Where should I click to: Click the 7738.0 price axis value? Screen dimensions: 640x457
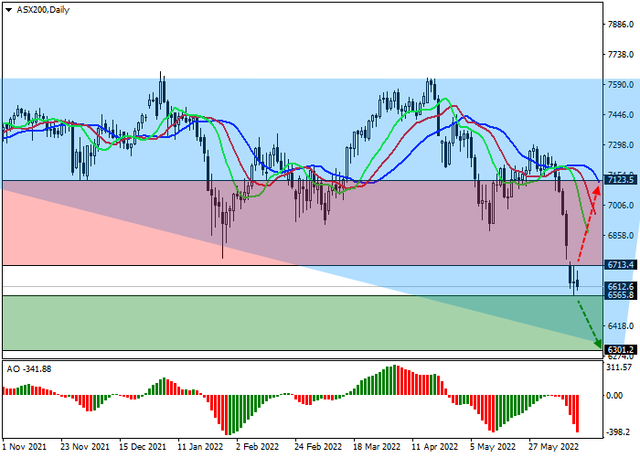click(620, 54)
